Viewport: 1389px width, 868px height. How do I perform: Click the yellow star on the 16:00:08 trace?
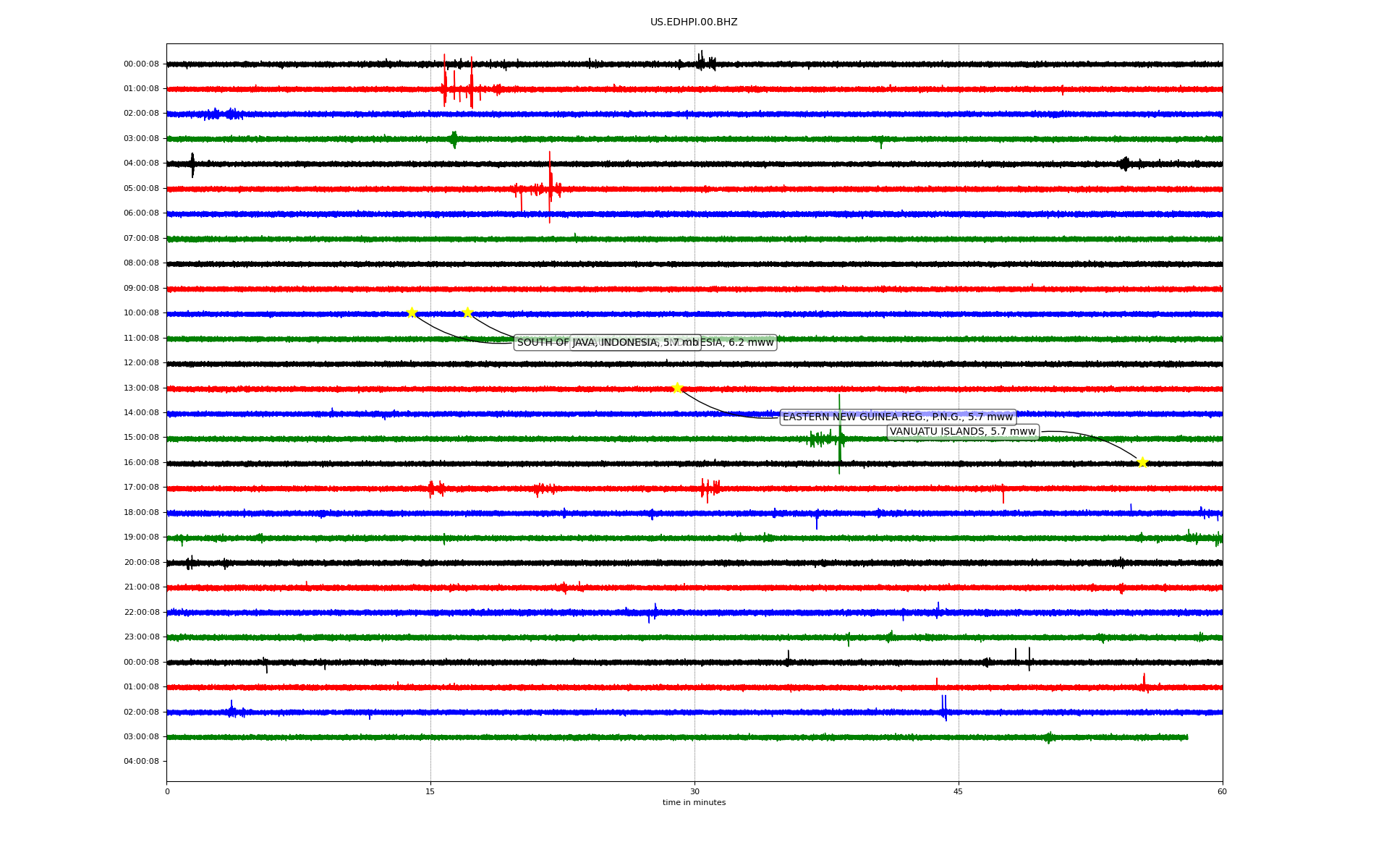click(x=1142, y=462)
